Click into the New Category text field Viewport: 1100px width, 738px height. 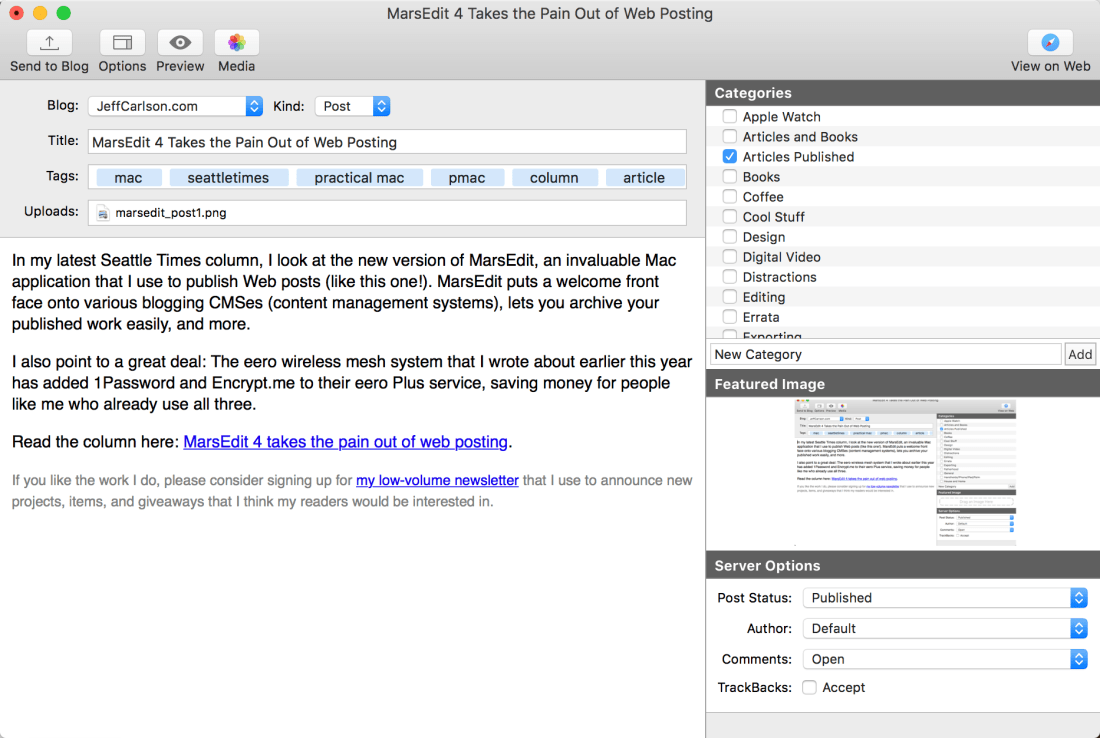pyautogui.click(x=885, y=354)
